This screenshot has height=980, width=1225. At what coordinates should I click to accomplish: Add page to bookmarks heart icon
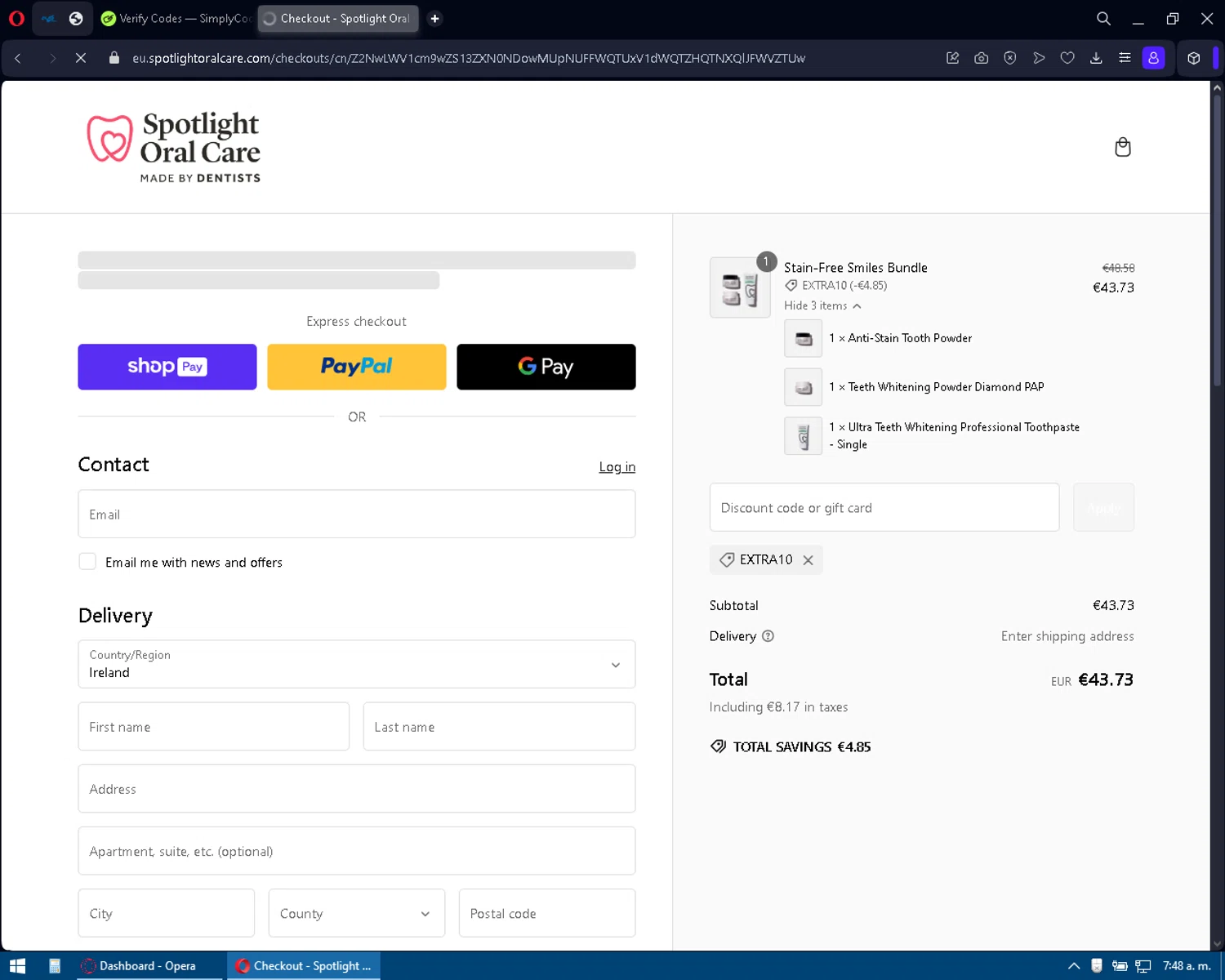(1067, 58)
